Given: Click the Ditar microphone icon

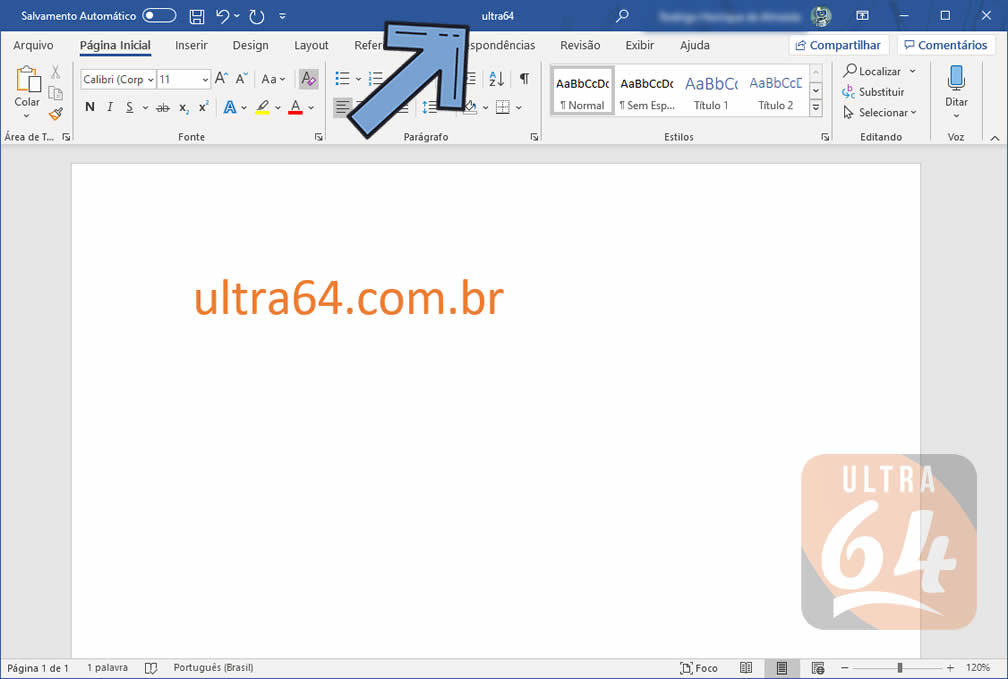Looking at the screenshot, I should coord(956,80).
